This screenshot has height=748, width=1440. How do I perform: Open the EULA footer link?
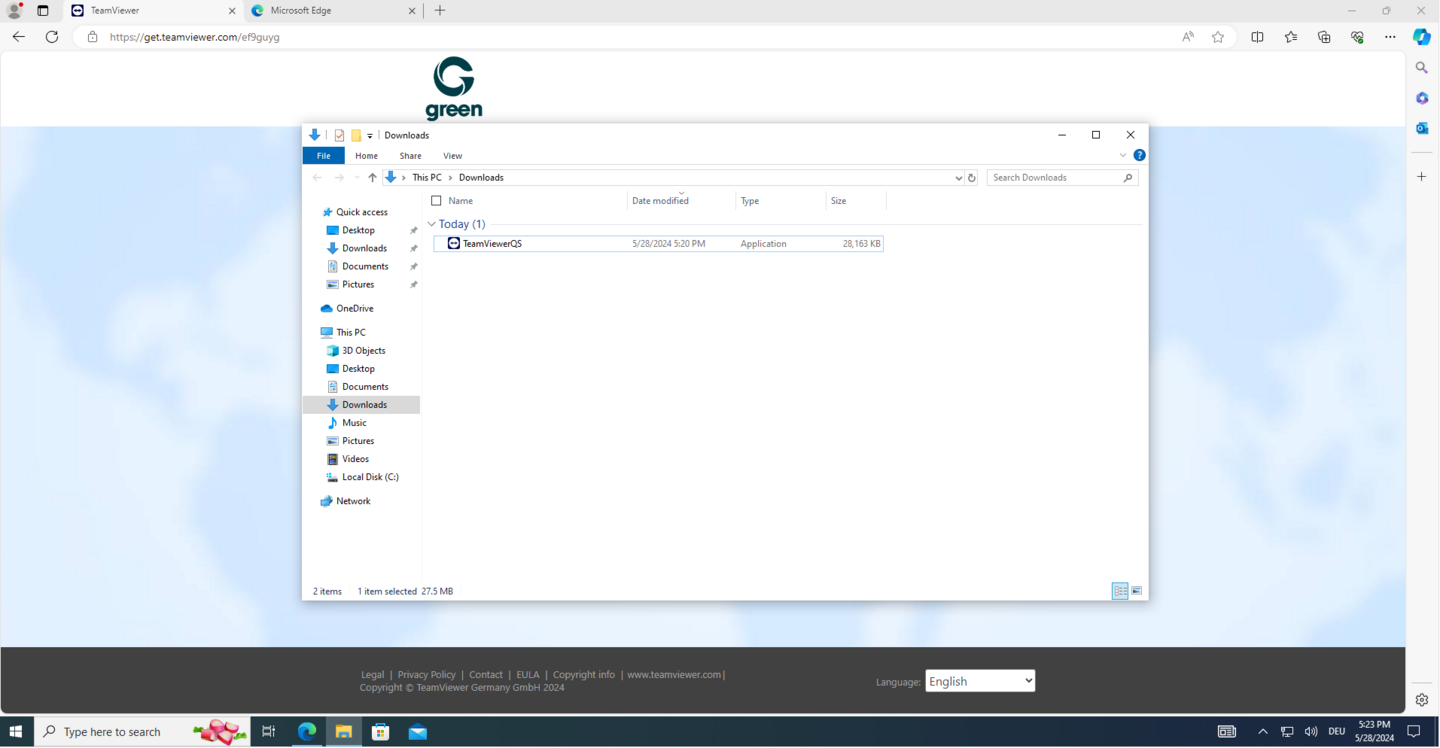[528, 675]
